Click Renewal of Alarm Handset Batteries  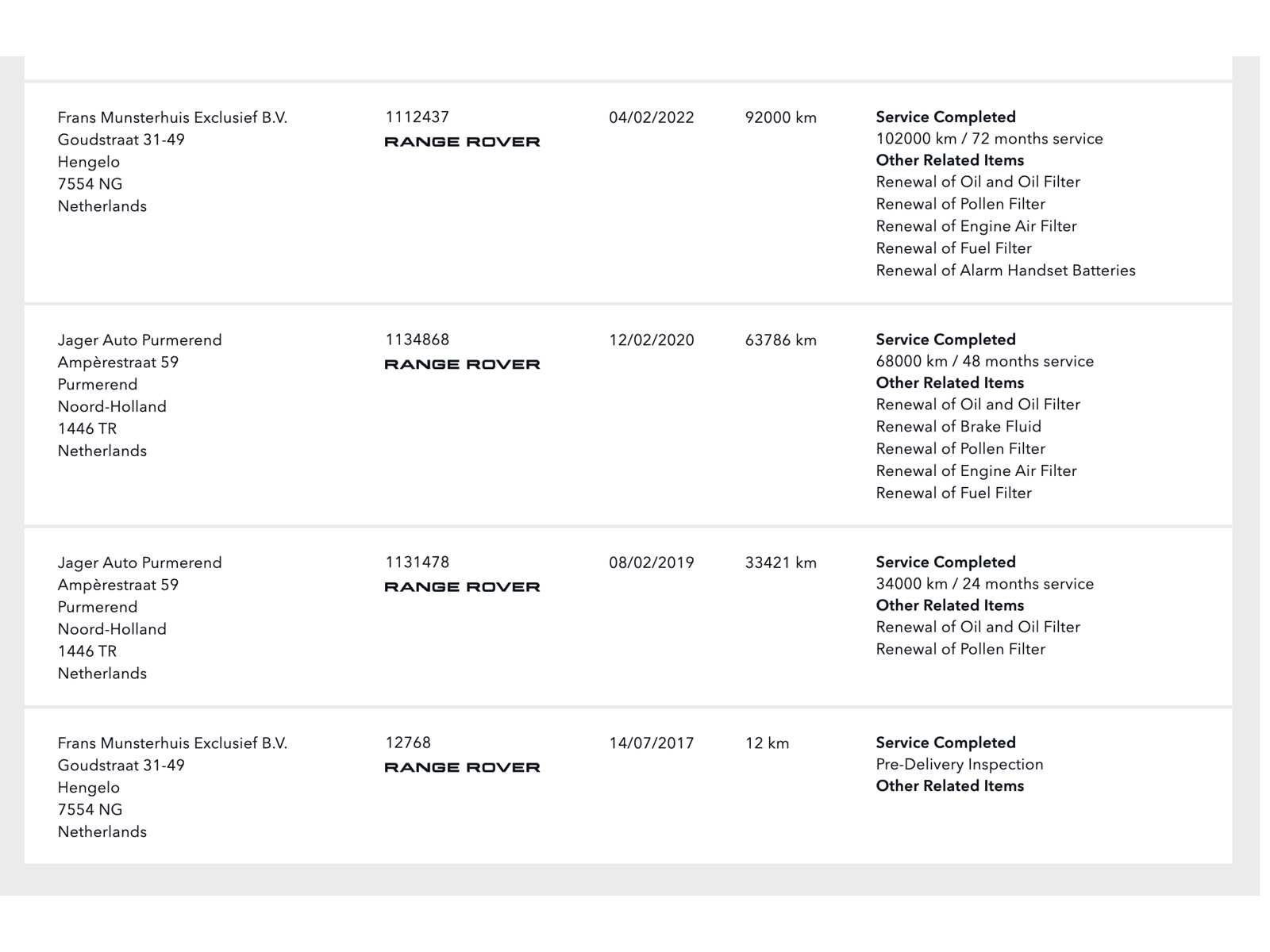[1006, 271]
